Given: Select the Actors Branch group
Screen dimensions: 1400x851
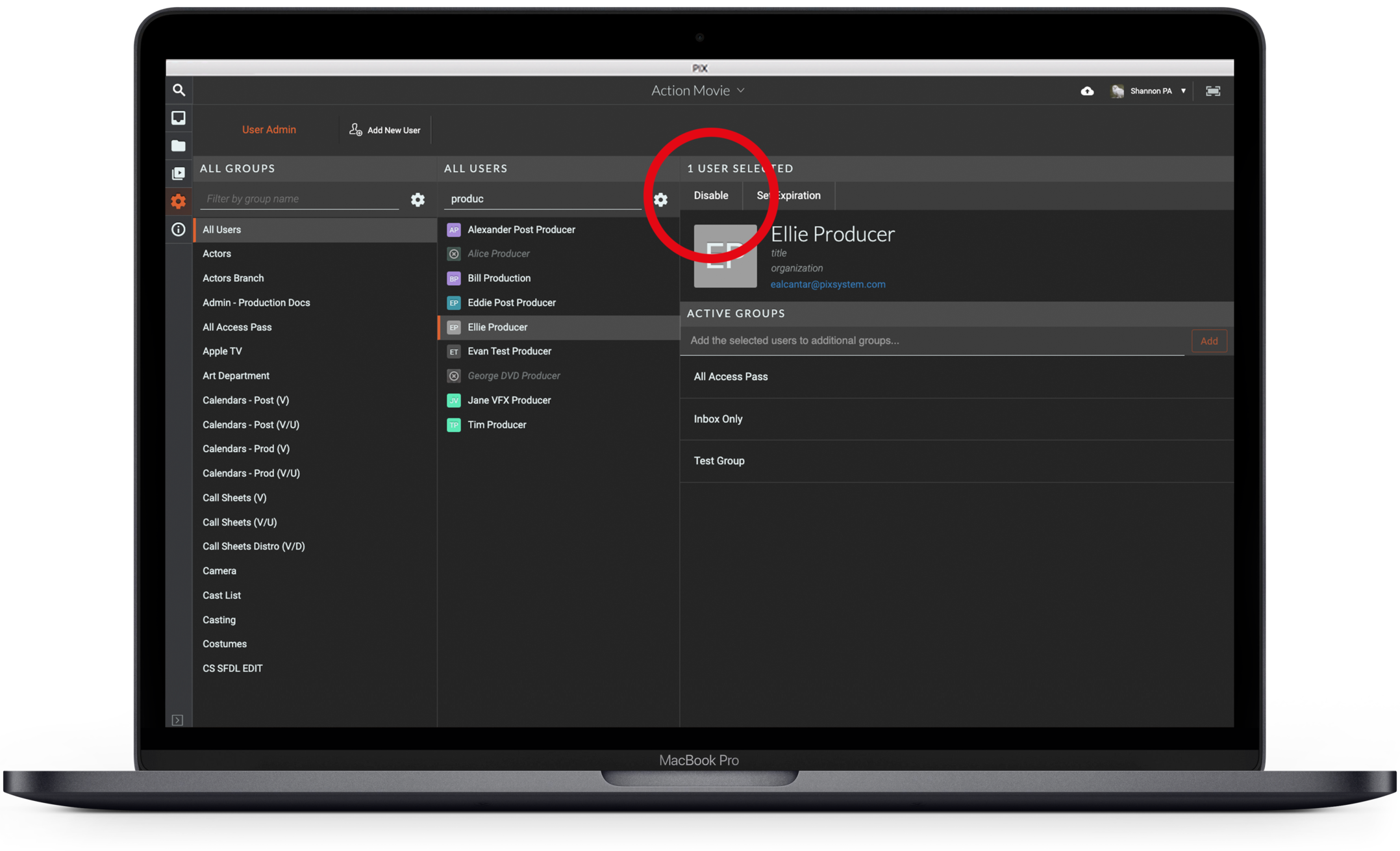Looking at the screenshot, I should click(233, 278).
